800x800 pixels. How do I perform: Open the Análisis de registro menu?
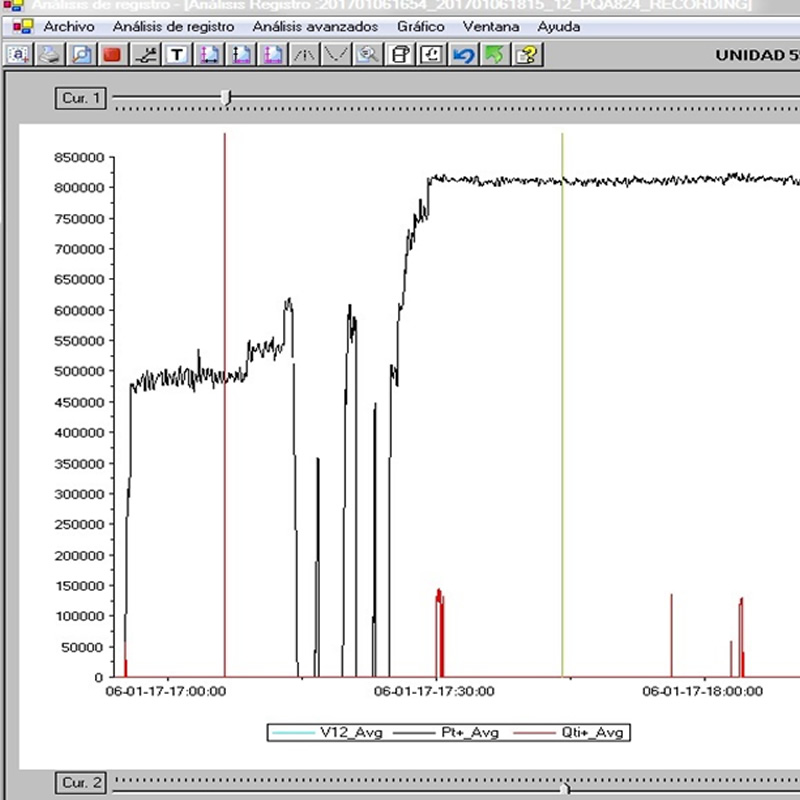click(173, 27)
